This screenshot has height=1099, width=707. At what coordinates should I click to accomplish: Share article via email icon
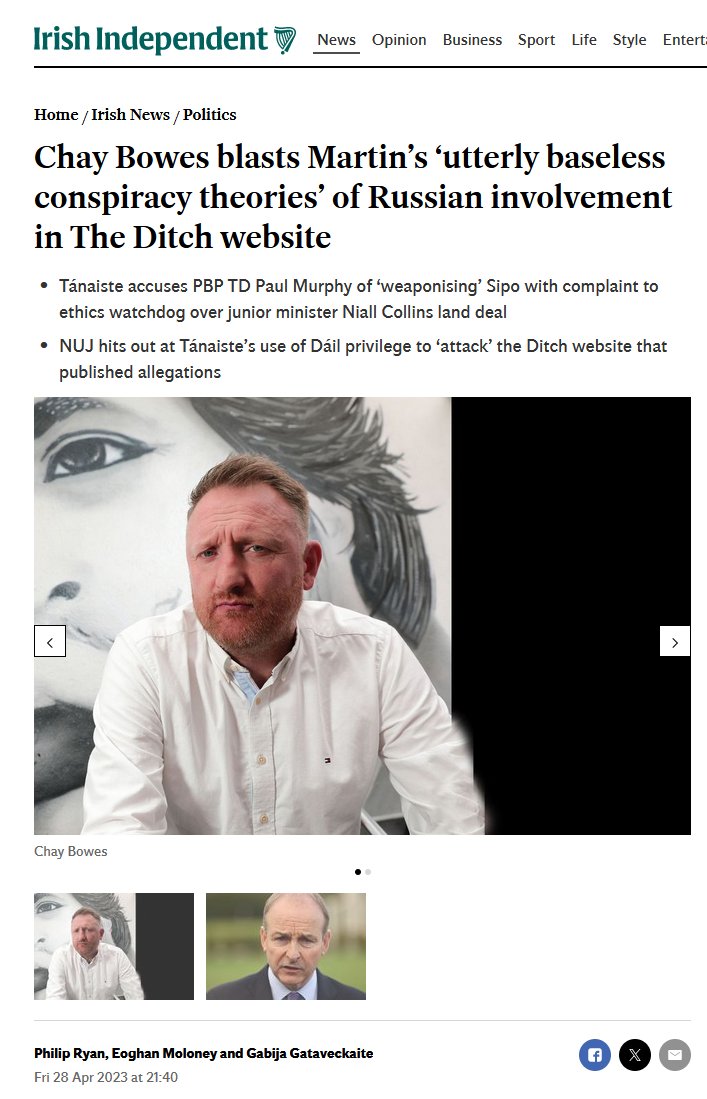[x=675, y=1055]
